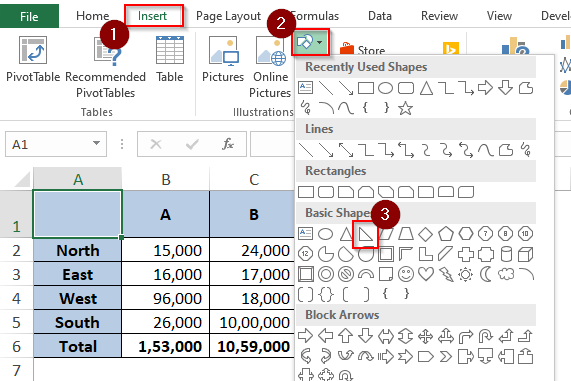Open Recommended PivotTables
571x381 pixels.
106,67
